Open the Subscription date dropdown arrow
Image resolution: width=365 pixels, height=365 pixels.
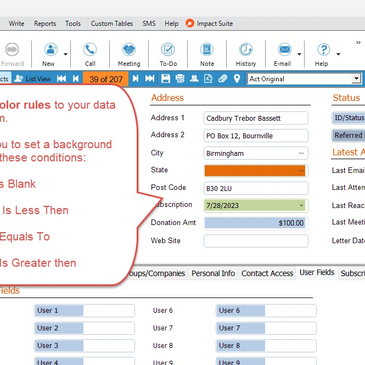pos(301,205)
